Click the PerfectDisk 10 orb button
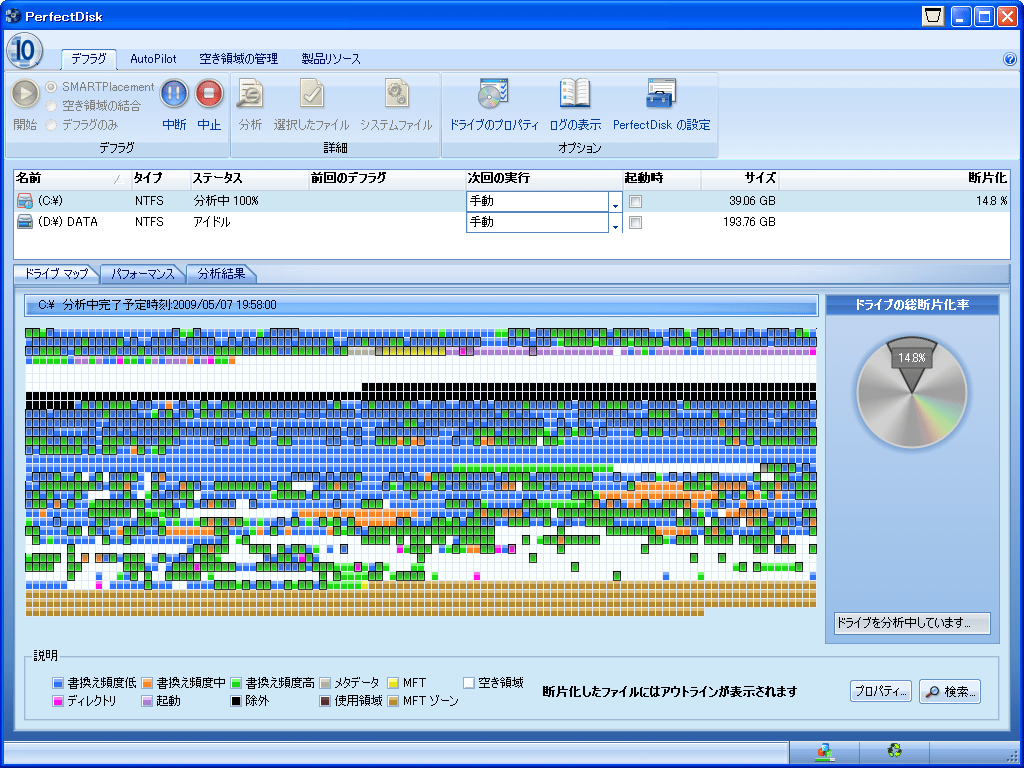 (x=24, y=50)
